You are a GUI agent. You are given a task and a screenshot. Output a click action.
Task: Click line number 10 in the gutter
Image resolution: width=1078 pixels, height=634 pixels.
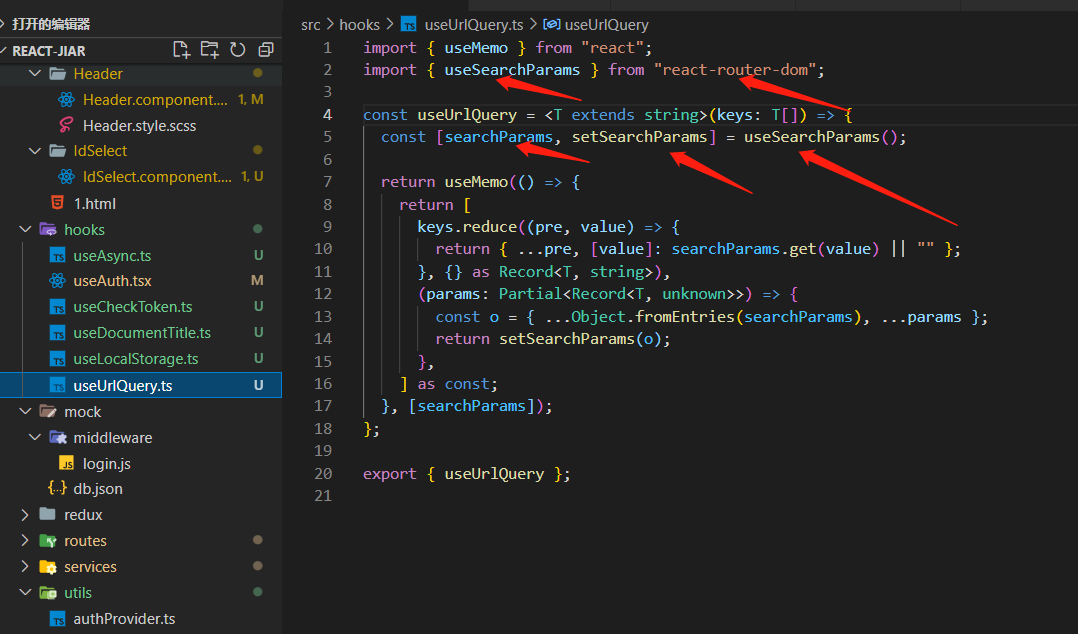point(323,248)
